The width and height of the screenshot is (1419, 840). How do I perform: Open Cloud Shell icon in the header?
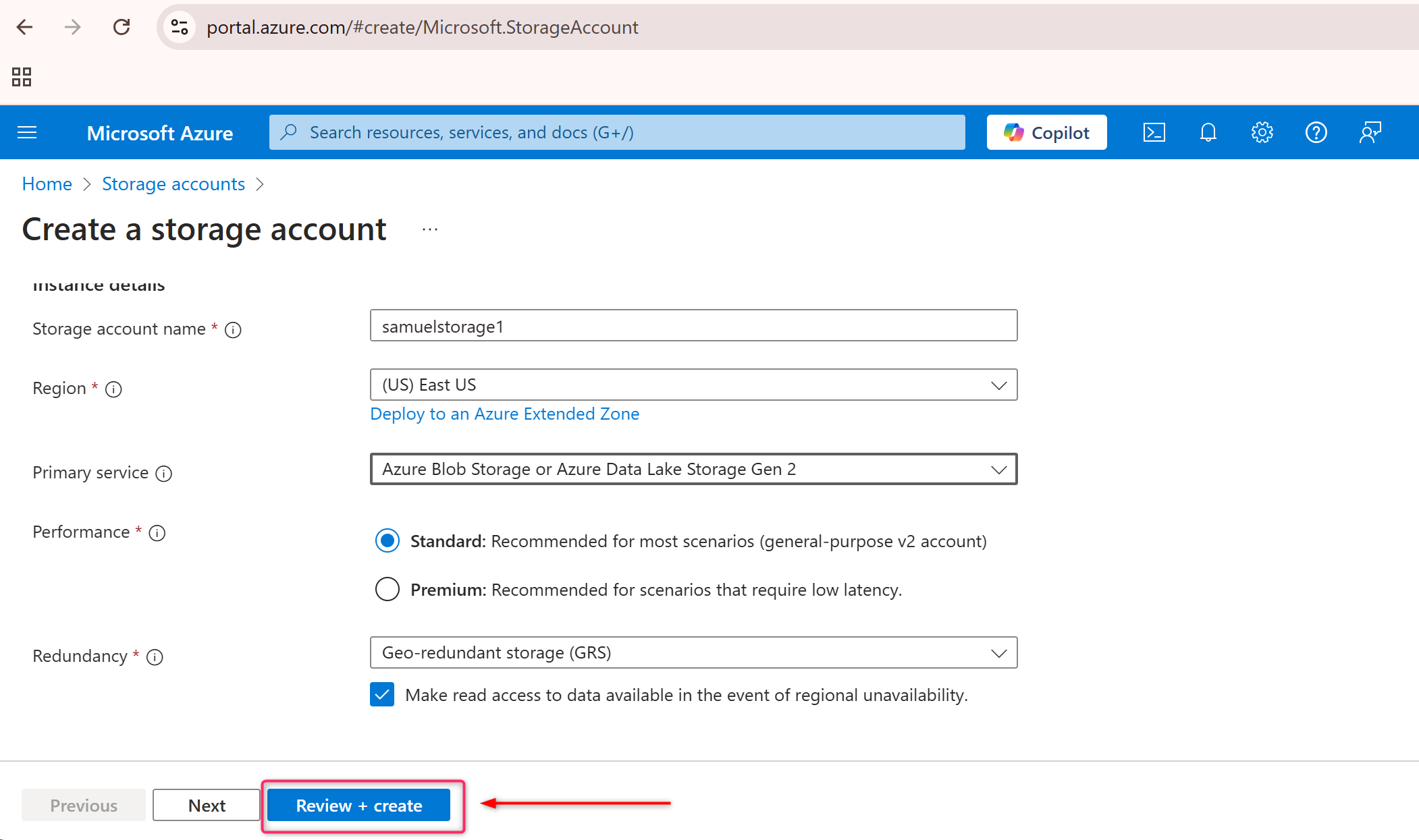pos(1154,132)
